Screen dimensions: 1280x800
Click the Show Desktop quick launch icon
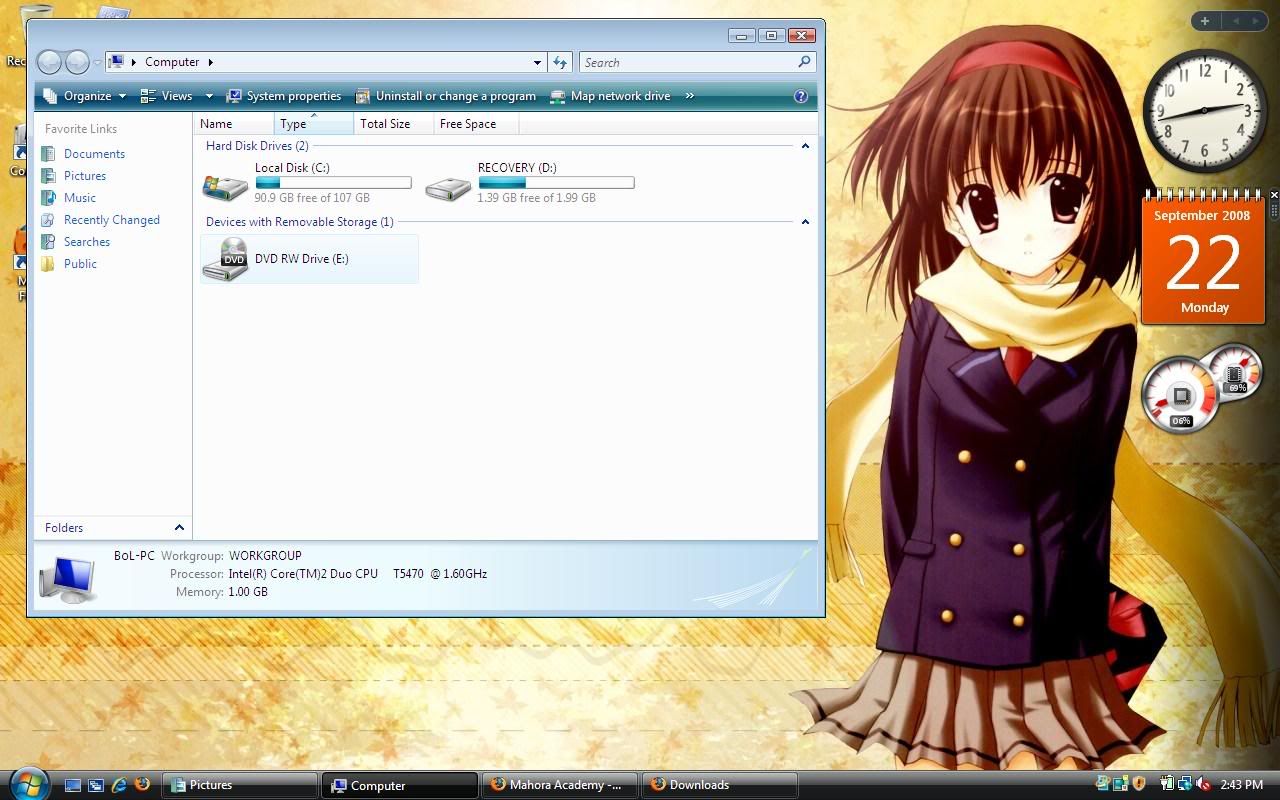[x=73, y=785]
